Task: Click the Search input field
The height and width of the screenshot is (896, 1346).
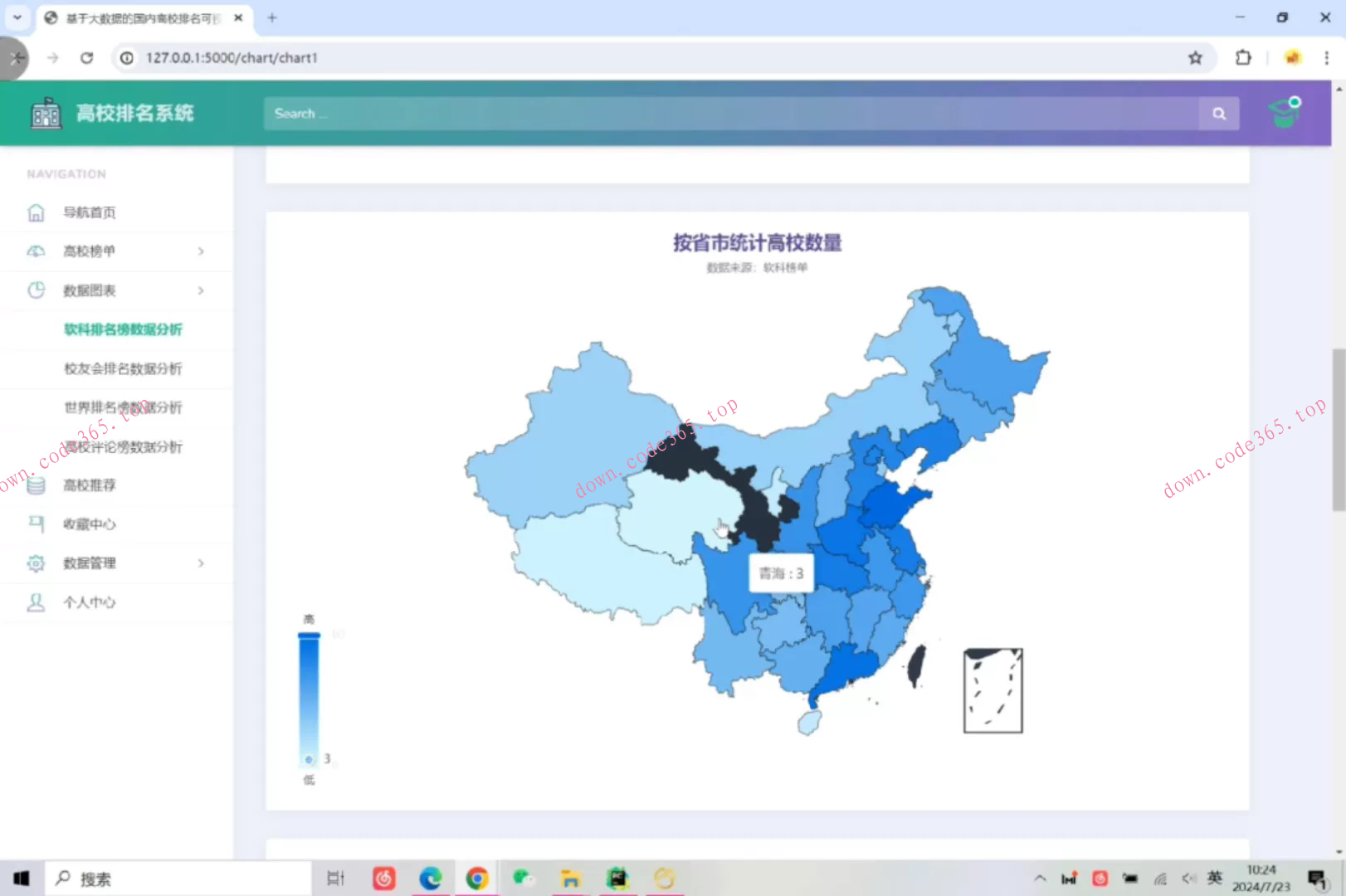Action: [x=730, y=114]
